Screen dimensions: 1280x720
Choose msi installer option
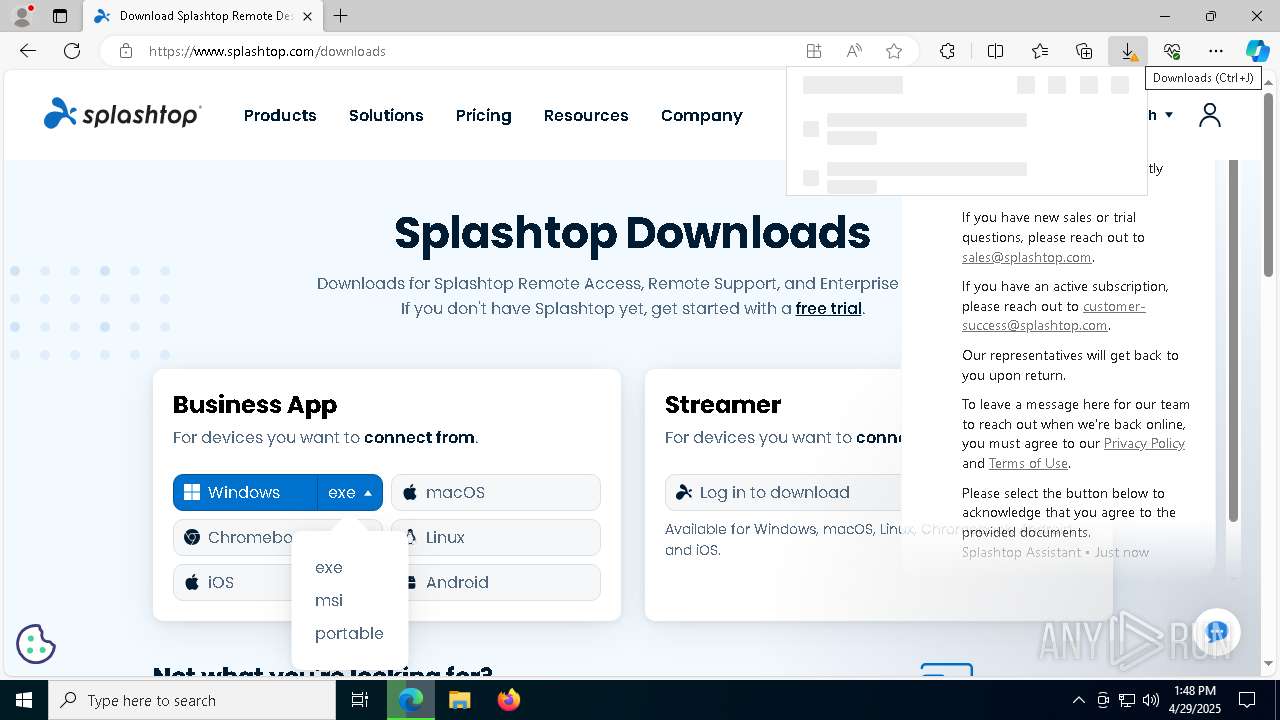coord(329,600)
